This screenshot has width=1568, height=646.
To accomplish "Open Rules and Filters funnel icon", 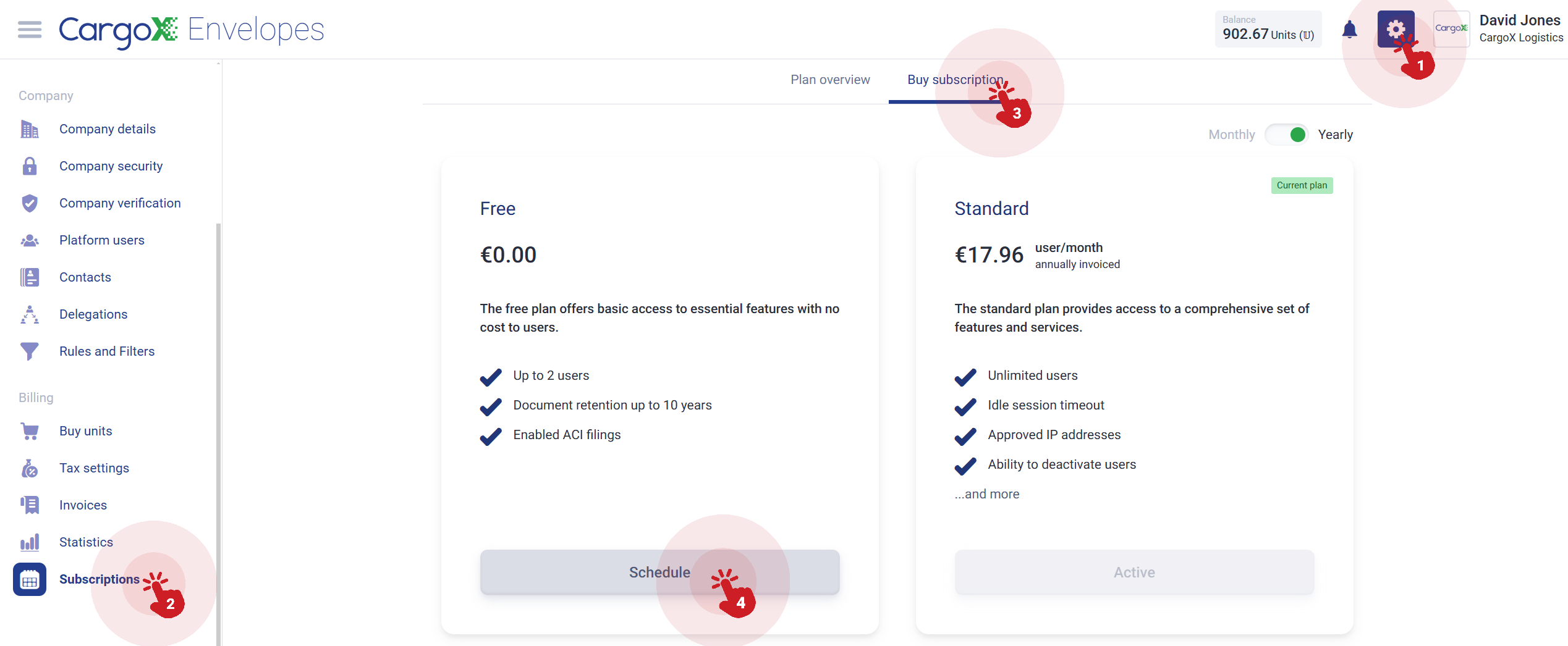I will pos(30,351).
